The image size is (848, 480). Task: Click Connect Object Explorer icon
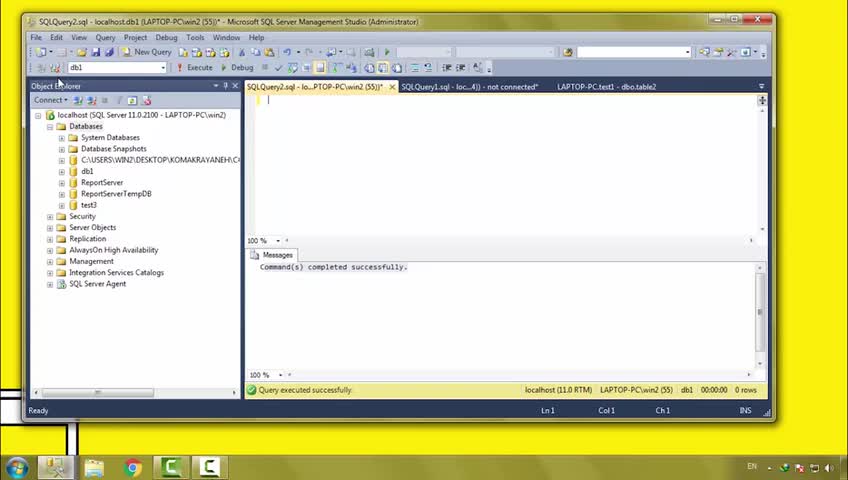point(78,101)
